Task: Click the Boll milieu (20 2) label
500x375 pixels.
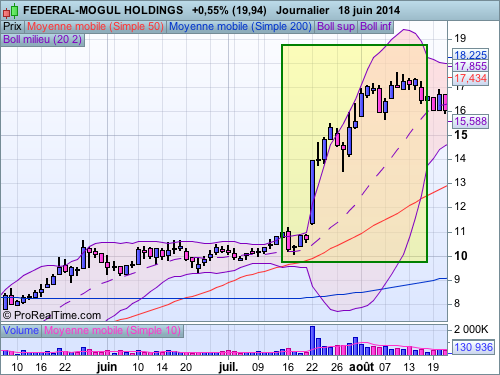Action: point(42,40)
